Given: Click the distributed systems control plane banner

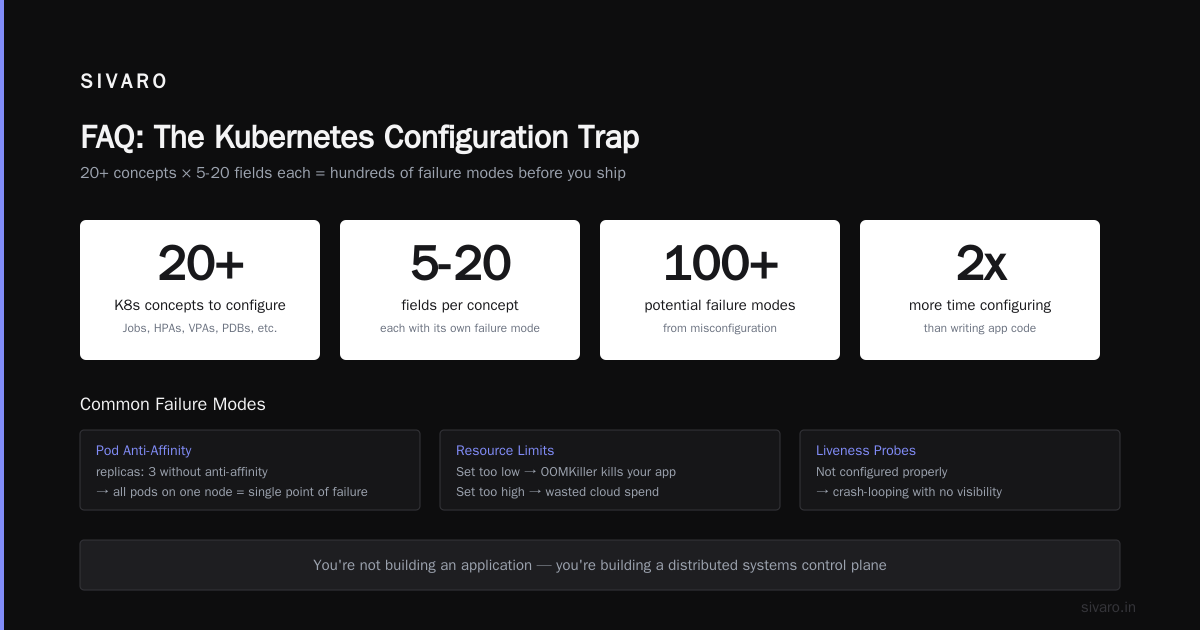Looking at the screenshot, I should 600,565.
